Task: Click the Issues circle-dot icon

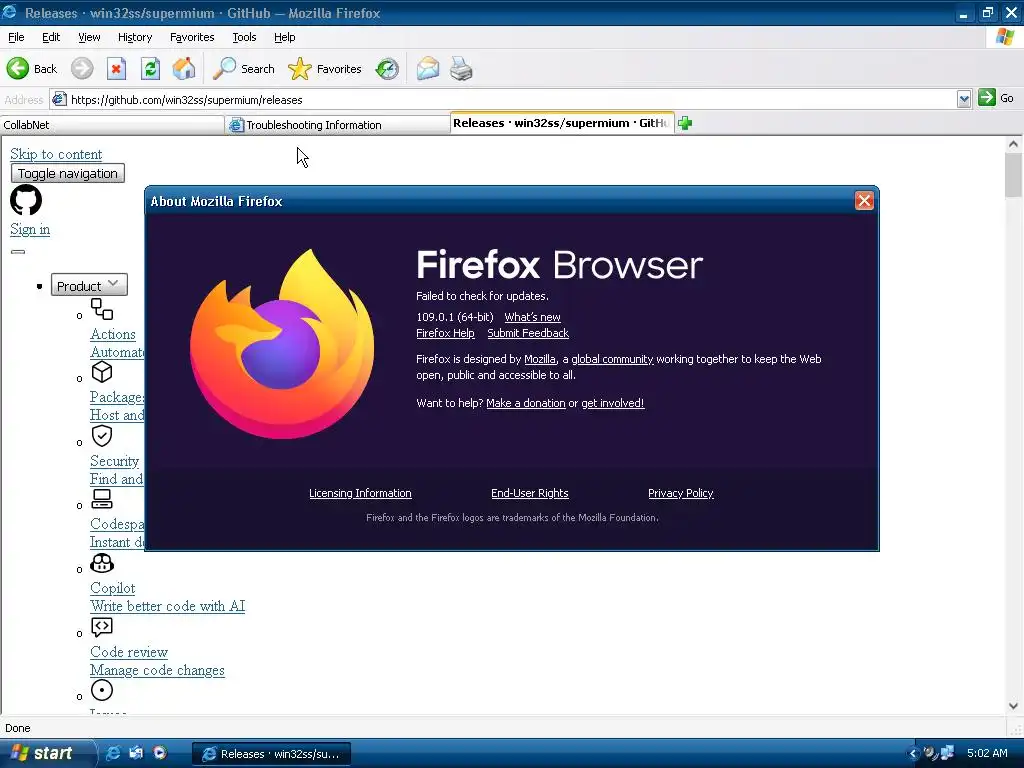Action: [102, 690]
